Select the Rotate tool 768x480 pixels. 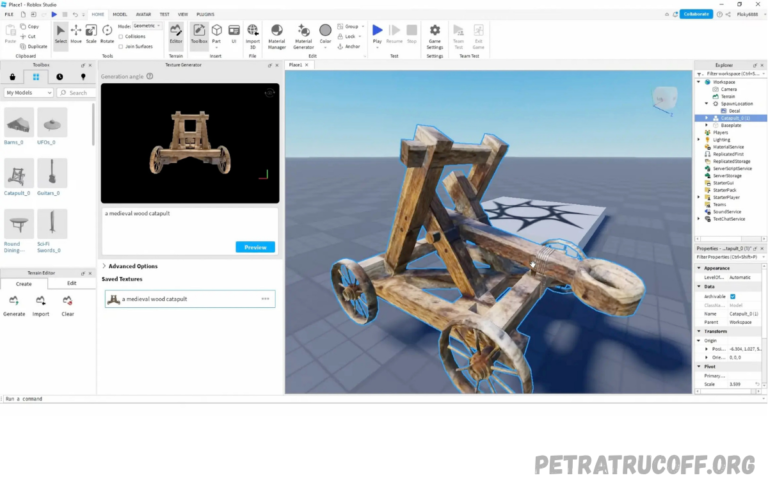(x=107, y=34)
